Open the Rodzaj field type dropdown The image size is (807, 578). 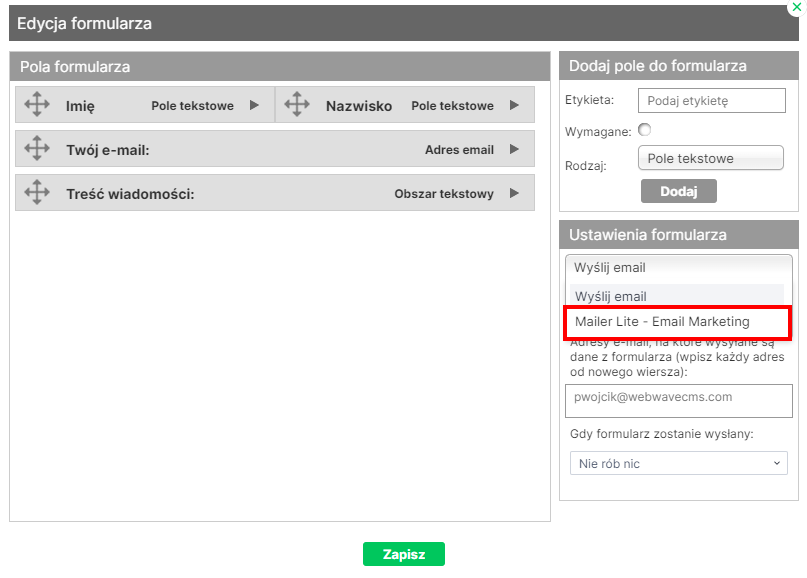(709, 158)
